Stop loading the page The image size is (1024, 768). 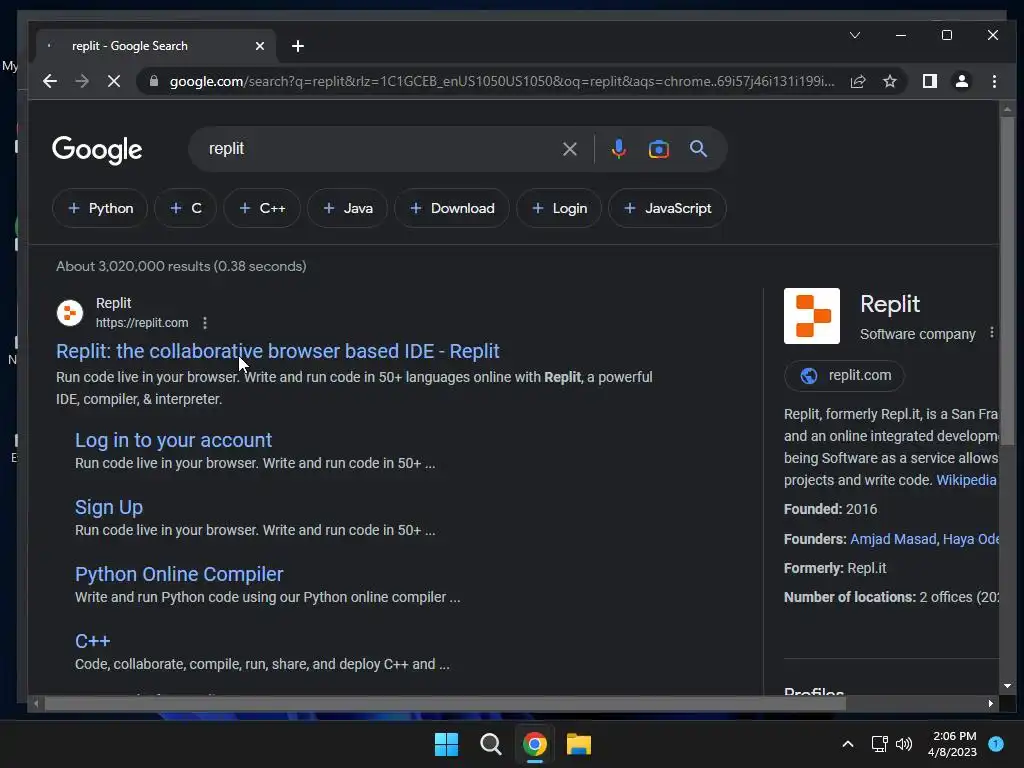(x=114, y=81)
